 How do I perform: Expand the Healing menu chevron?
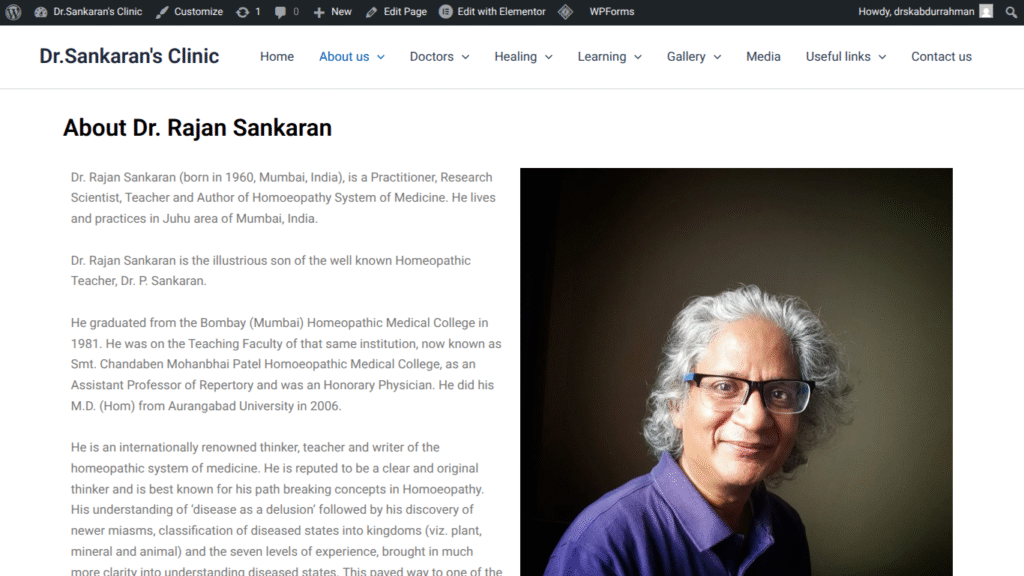click(549, 57)
